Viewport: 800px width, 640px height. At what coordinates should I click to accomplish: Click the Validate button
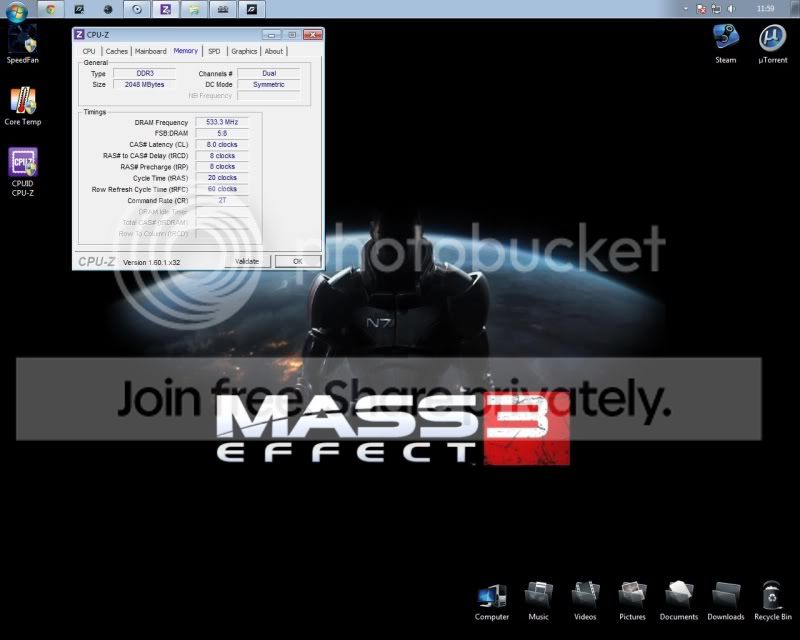click(x=247, y=261)
